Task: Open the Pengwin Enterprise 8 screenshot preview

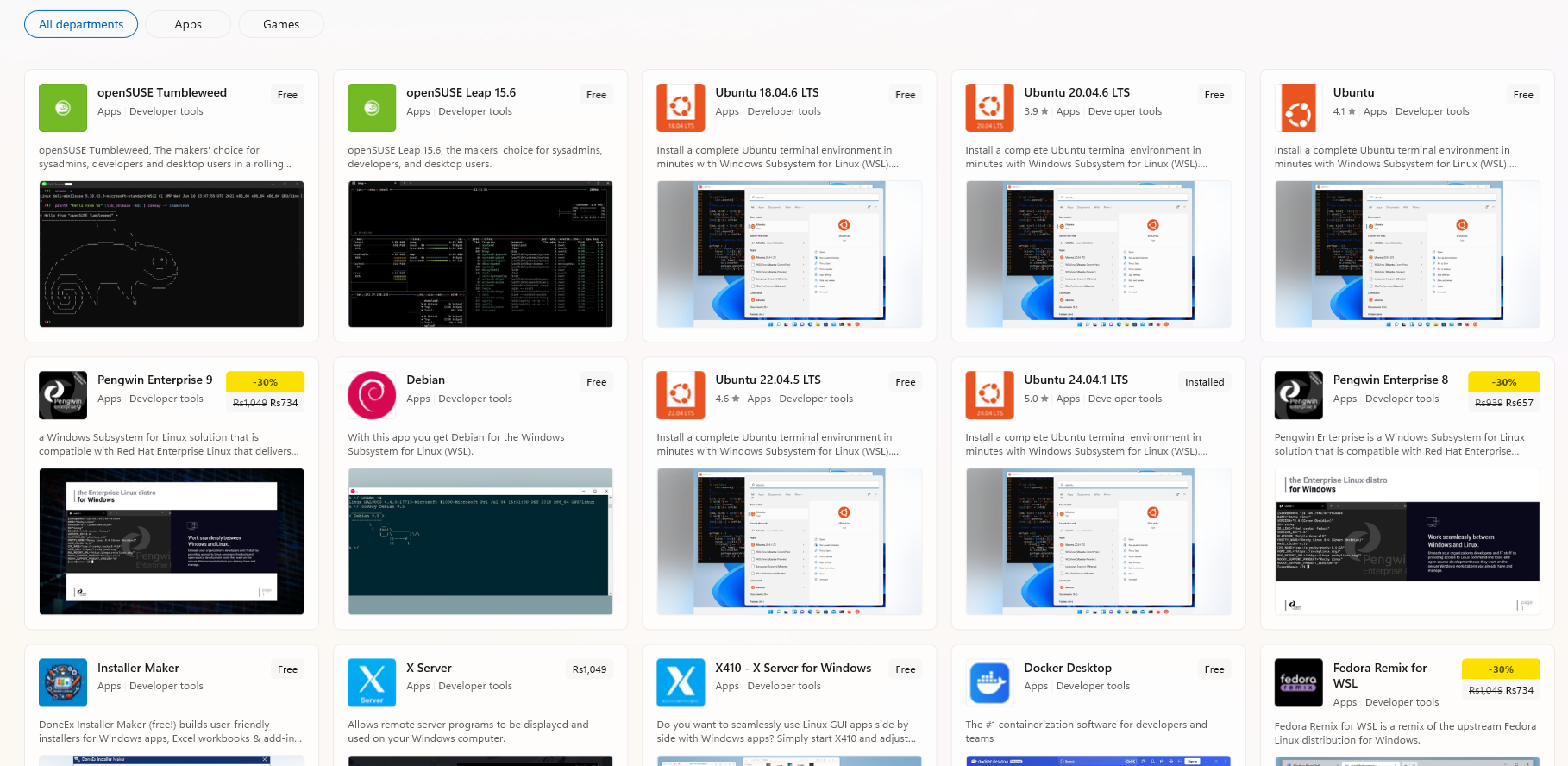Action: (1407, 542)
